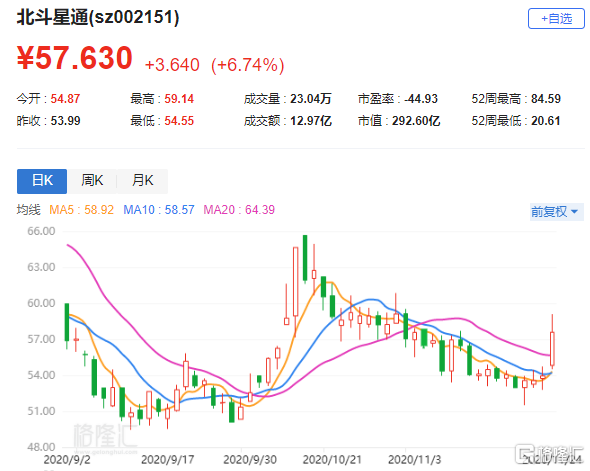Select the 最低 daily low 54.55
This screenshot has width=590, height=471.
pyautogui.click(x=179, y=121)
